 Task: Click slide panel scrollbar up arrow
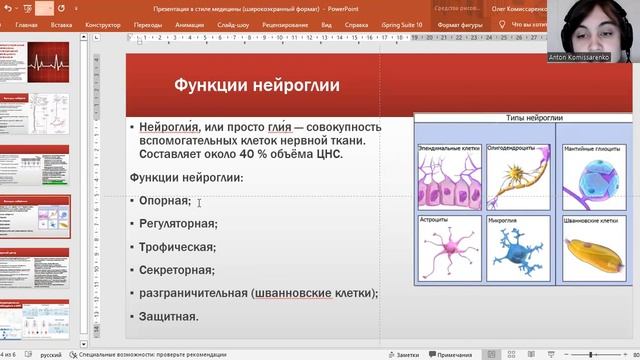[x=84, y=37]
